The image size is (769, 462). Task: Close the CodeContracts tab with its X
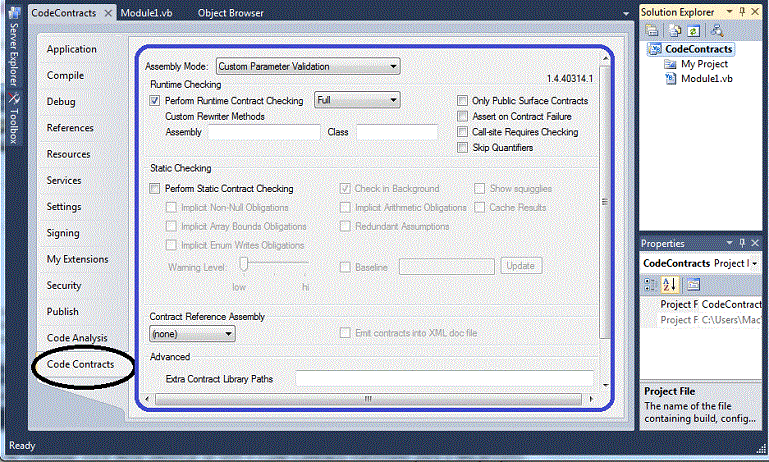click(x=108, y=13)
